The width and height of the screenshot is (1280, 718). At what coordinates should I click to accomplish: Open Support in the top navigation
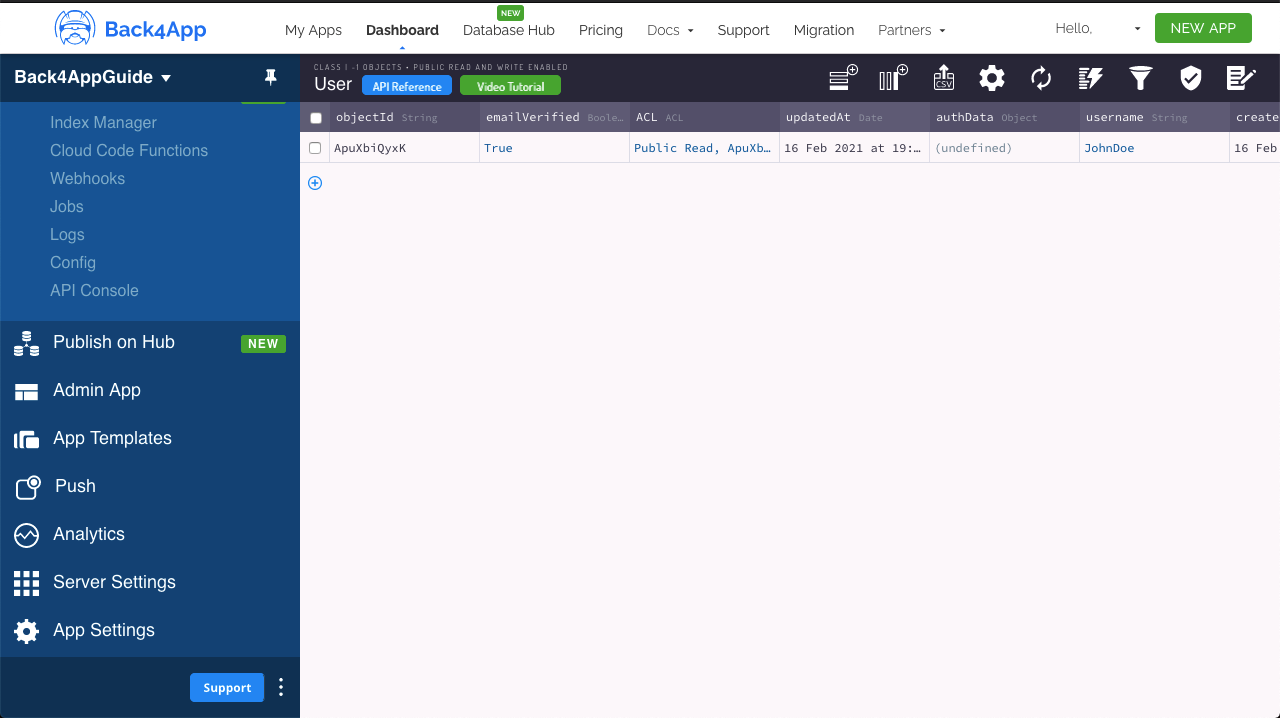coord(743,30)
